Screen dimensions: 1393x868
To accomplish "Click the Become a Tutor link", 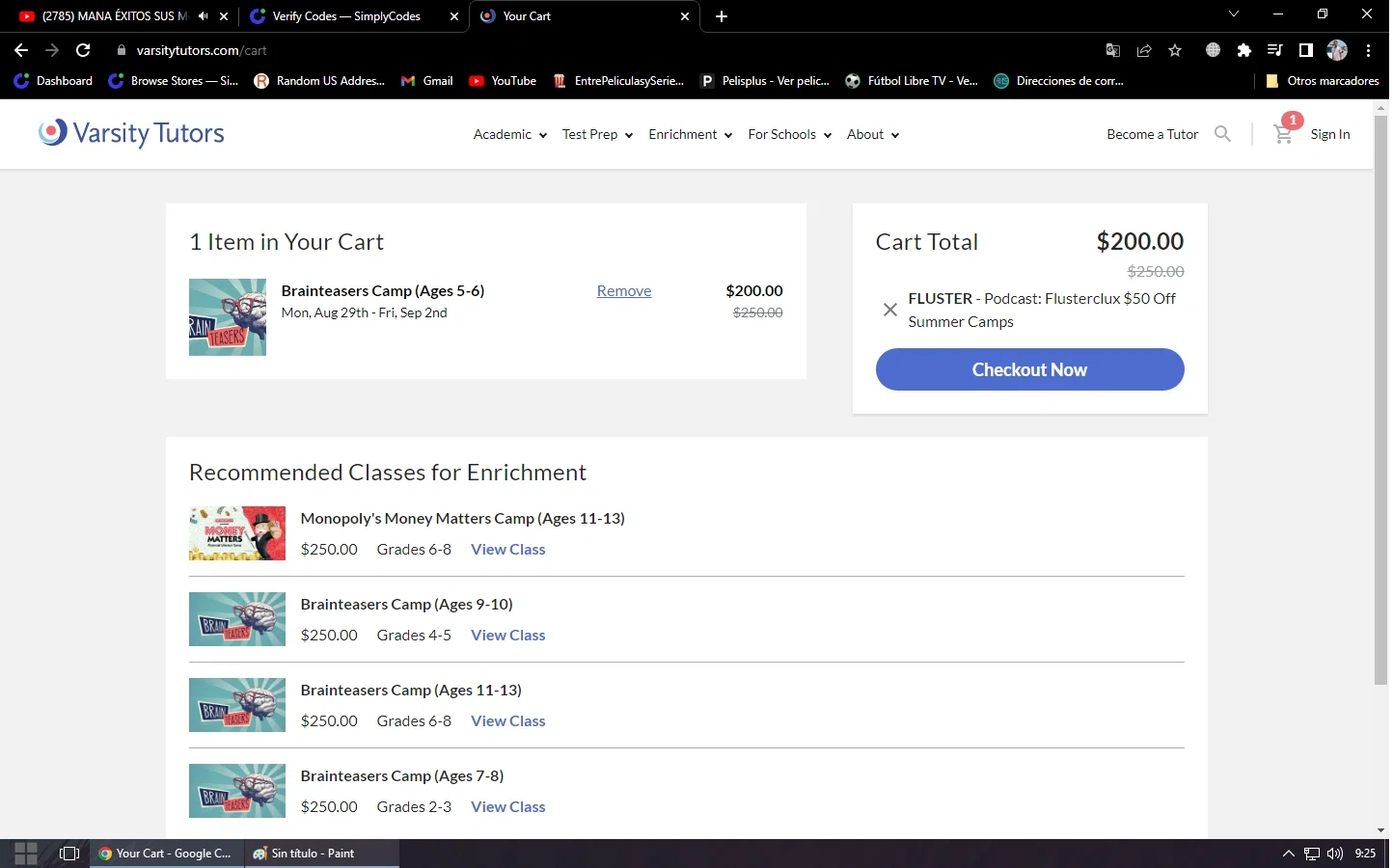I will click(1153, 135).
